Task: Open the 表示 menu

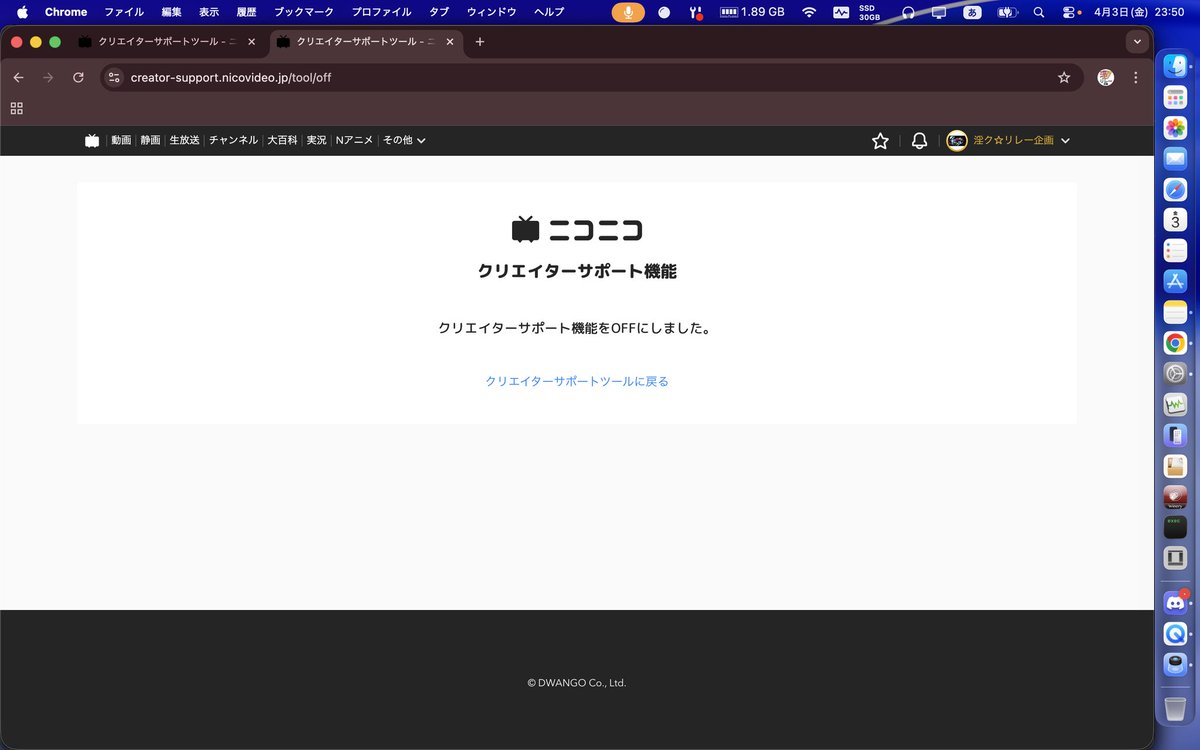Action: pyautogui.click(x=209, y=12)
